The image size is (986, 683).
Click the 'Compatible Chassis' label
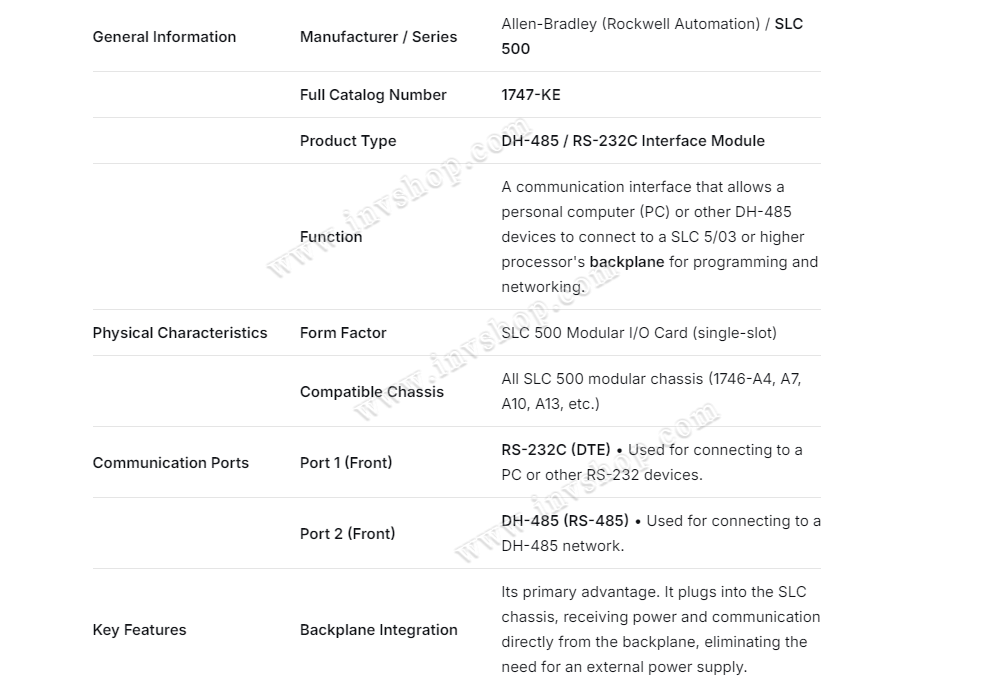tap(372, 392)
